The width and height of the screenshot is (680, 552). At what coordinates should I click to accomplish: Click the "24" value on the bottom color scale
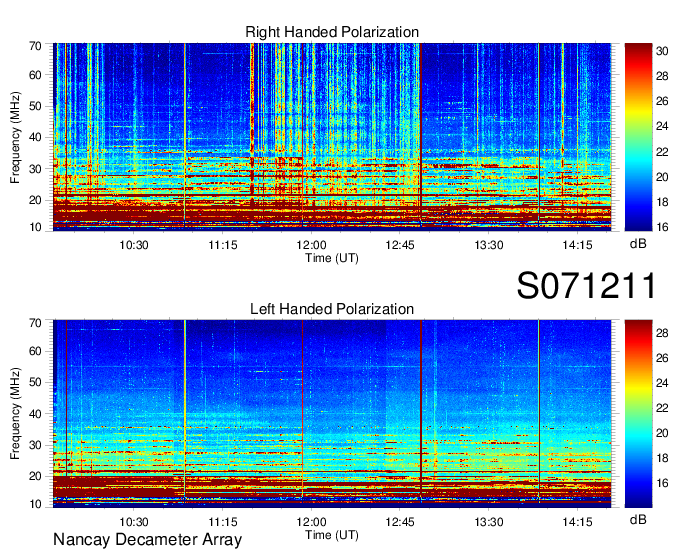click(x=662, y=383)
